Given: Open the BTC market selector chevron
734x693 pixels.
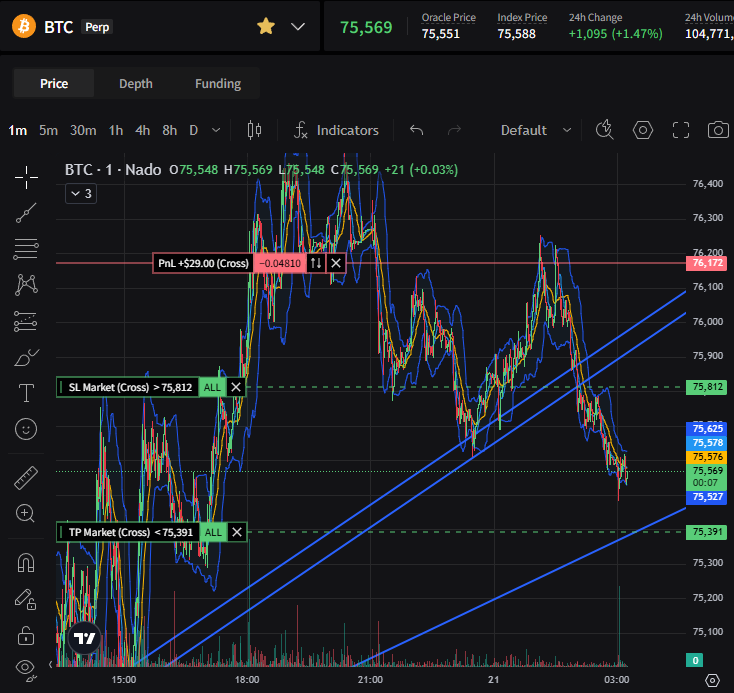Looking at the screenshot, I should tap(298, 27).
